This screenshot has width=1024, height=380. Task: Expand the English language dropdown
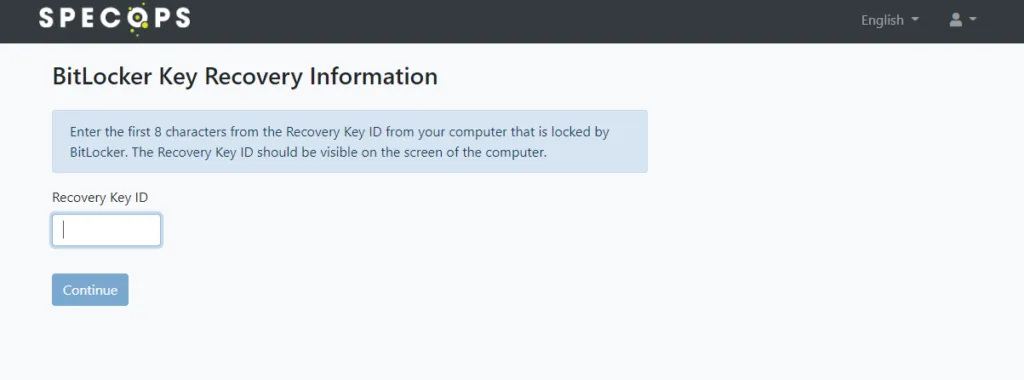(889, 20)
